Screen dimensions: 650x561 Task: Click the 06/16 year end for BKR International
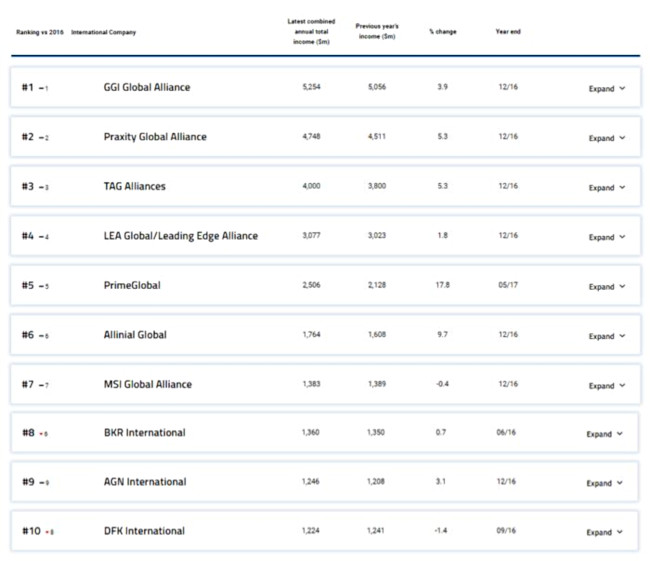[x=506, y=432]
